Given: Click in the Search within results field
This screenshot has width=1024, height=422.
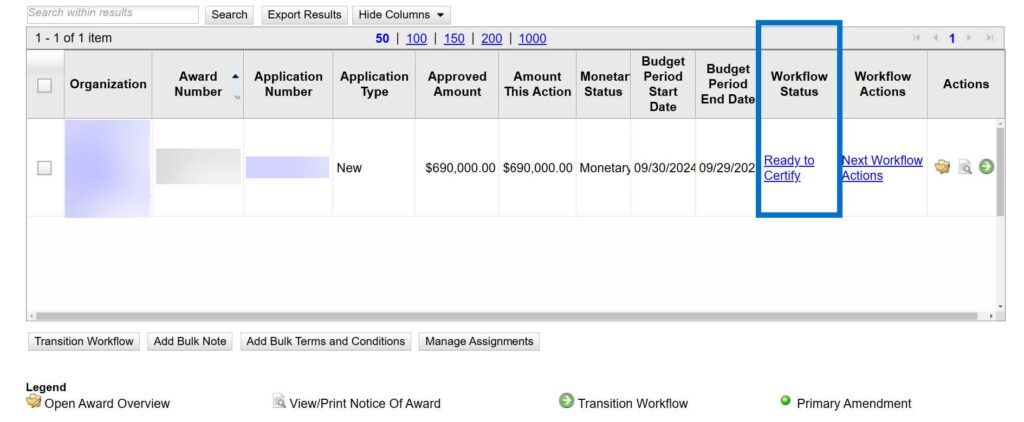Looking at the screenshot, I should [112, 14].
